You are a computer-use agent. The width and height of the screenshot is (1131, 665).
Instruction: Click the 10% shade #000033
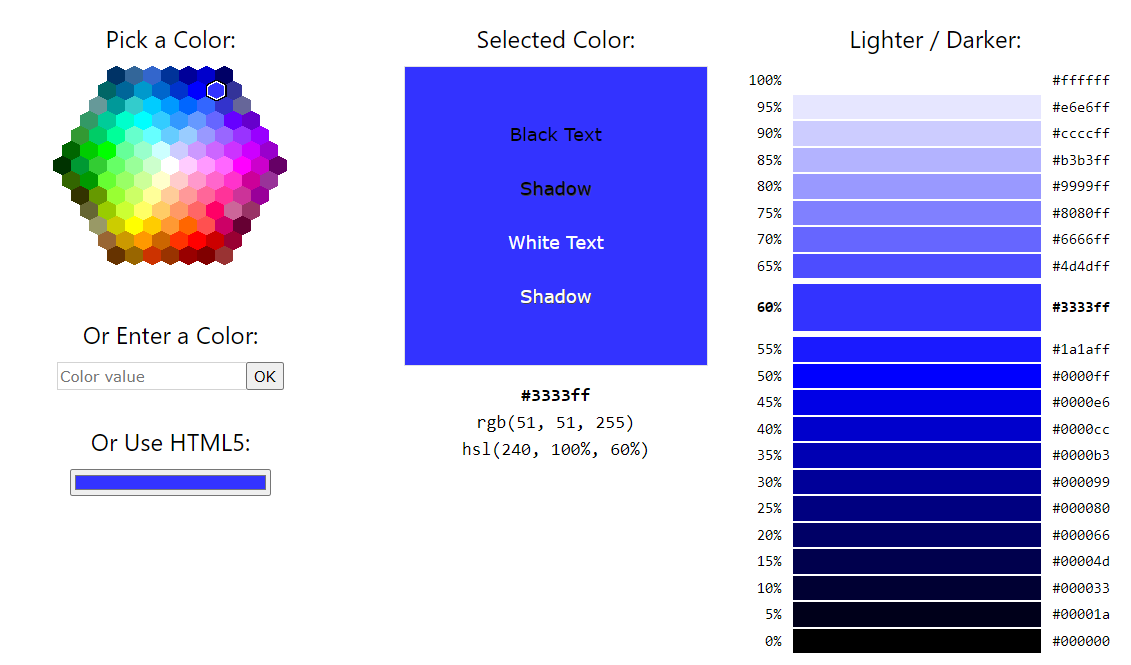pyautogui.click(x=916, y=588)
